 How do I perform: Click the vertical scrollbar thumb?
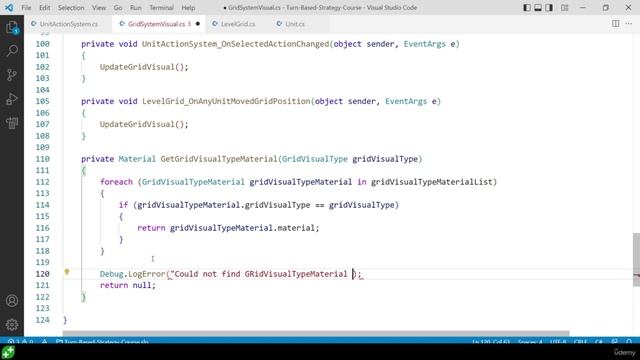click(x=636, y=260)
